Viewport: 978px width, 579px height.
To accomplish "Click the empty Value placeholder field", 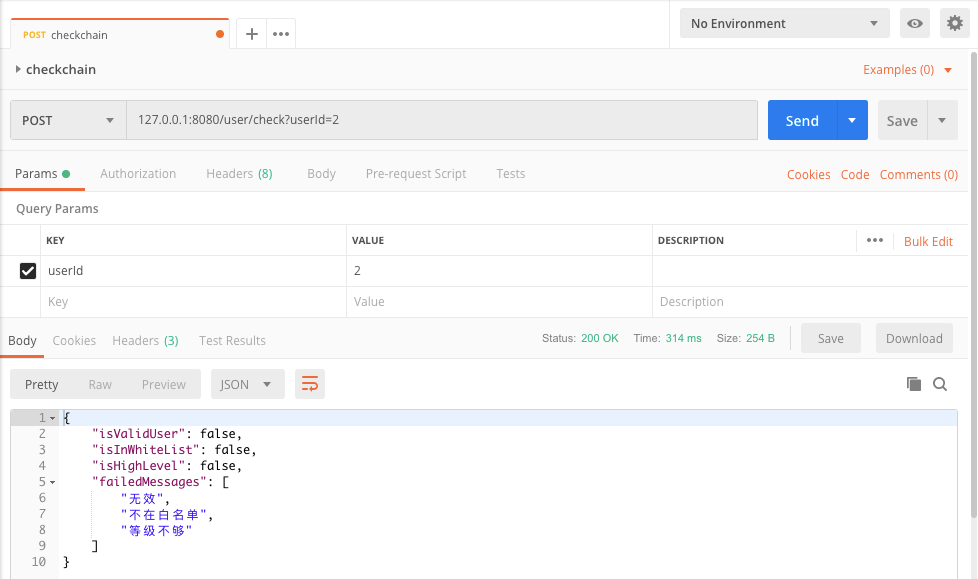I will pyautogui.click(x=499, y=302).
